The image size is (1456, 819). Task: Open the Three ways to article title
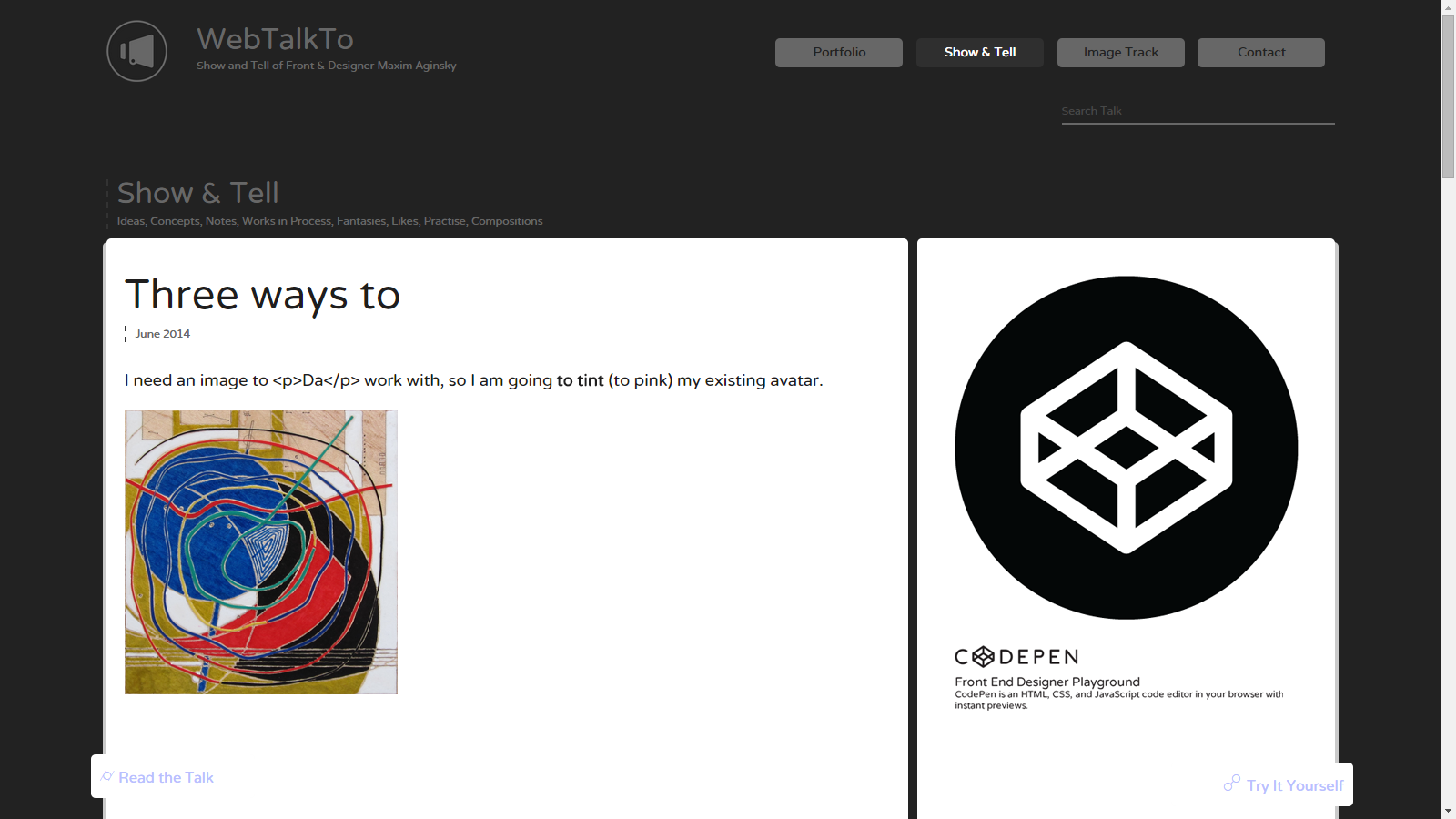[x=262, y=295]
